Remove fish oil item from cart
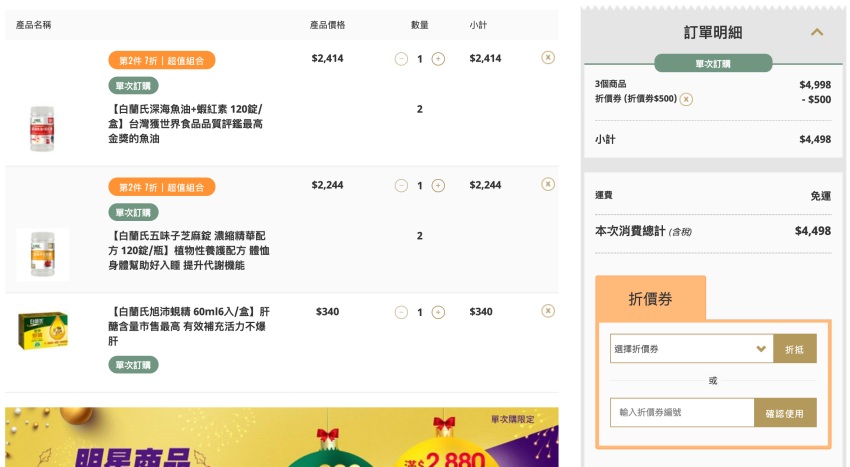This screenshot has height=467, width=850. [x=548, y=57]
